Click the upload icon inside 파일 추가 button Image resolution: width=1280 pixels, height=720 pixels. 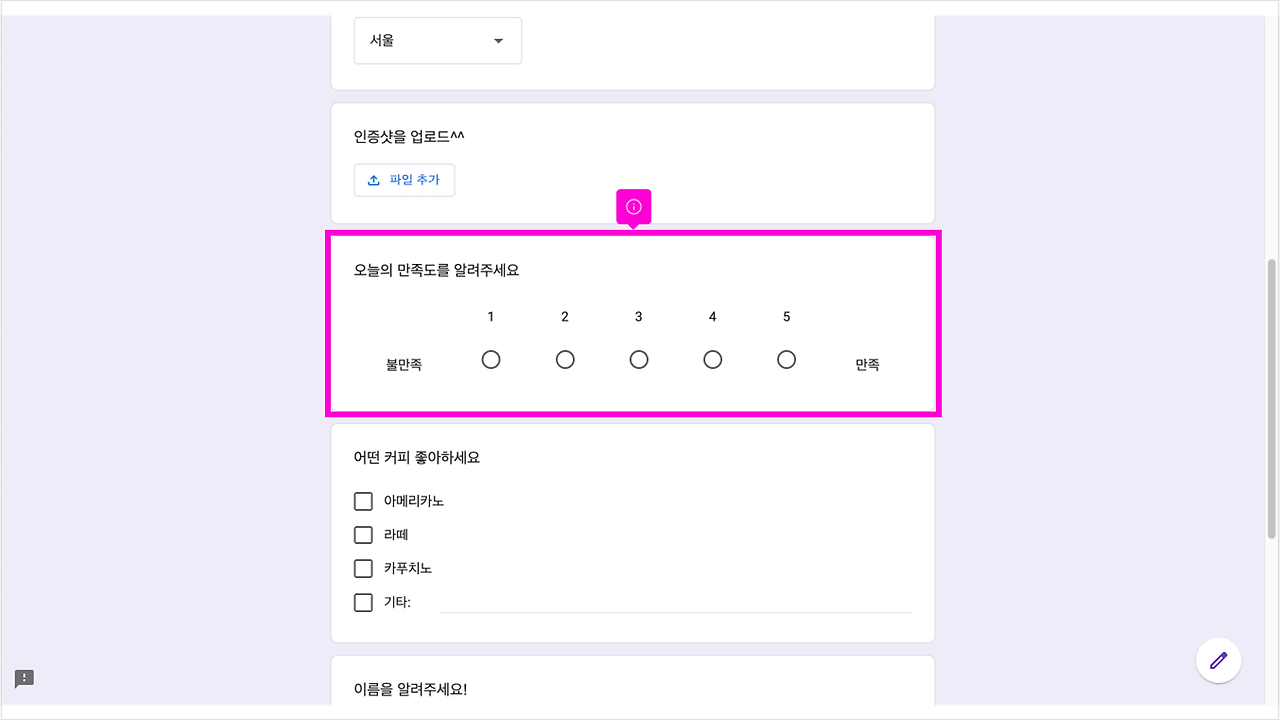click(375, 180)
